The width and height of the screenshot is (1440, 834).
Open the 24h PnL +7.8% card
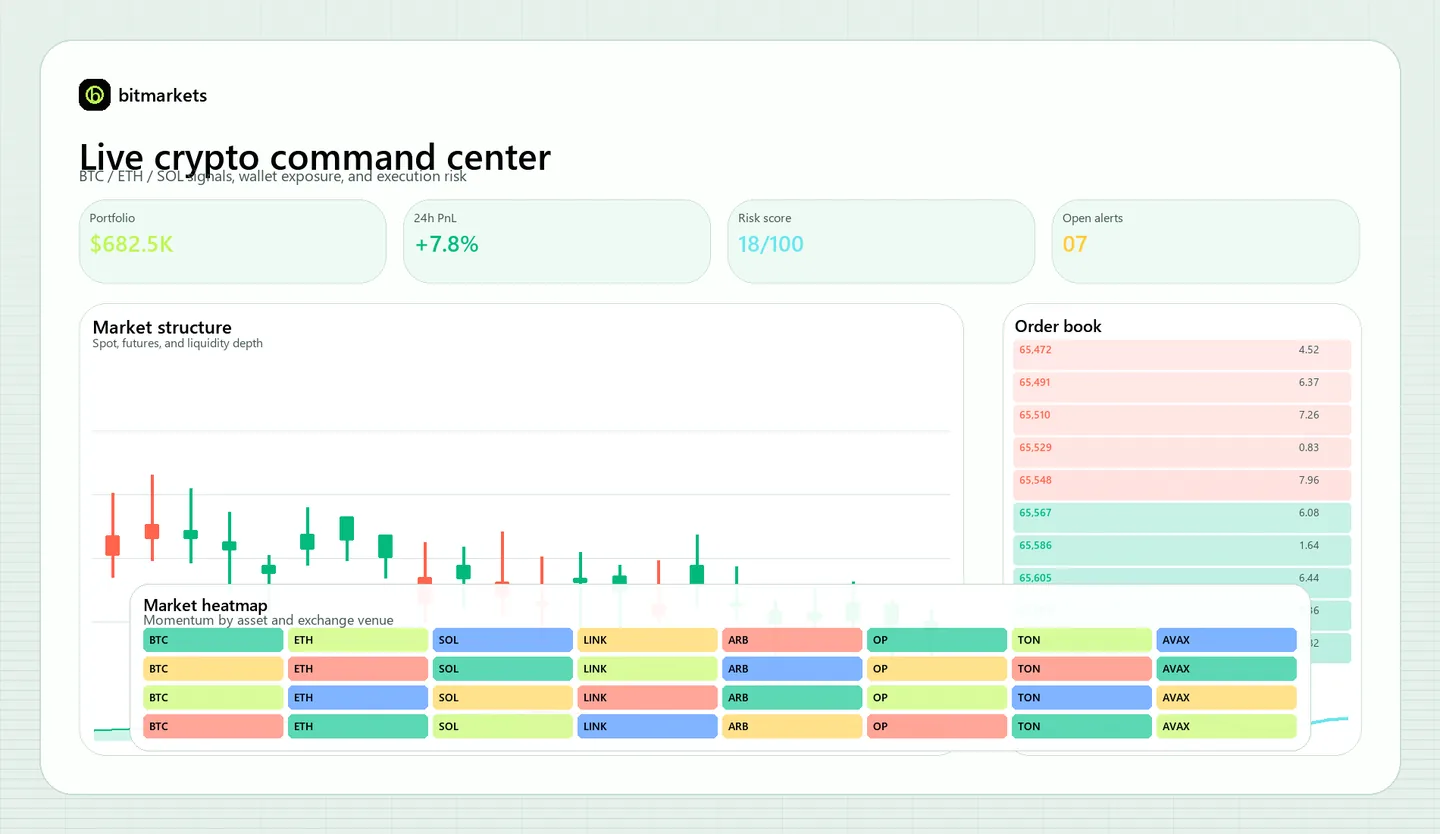[556, 241]
